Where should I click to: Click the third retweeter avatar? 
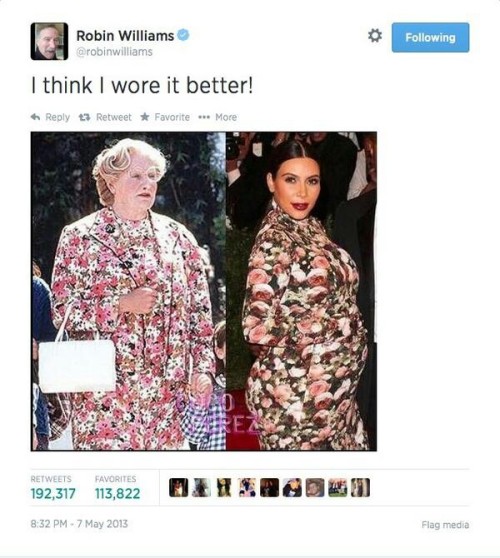[224, 488]
